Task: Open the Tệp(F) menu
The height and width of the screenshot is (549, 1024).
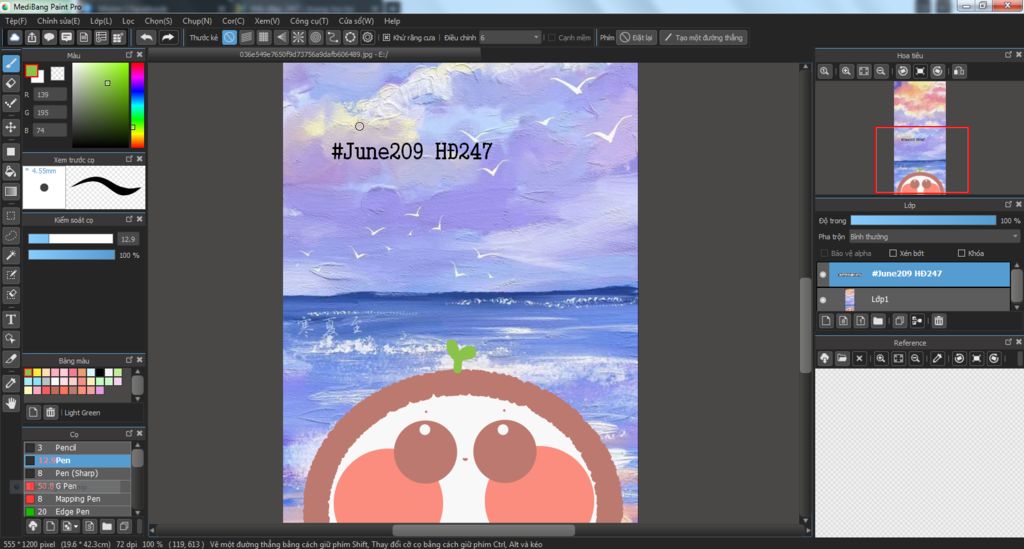Action: pyautogui.click(x=16, y=21)
